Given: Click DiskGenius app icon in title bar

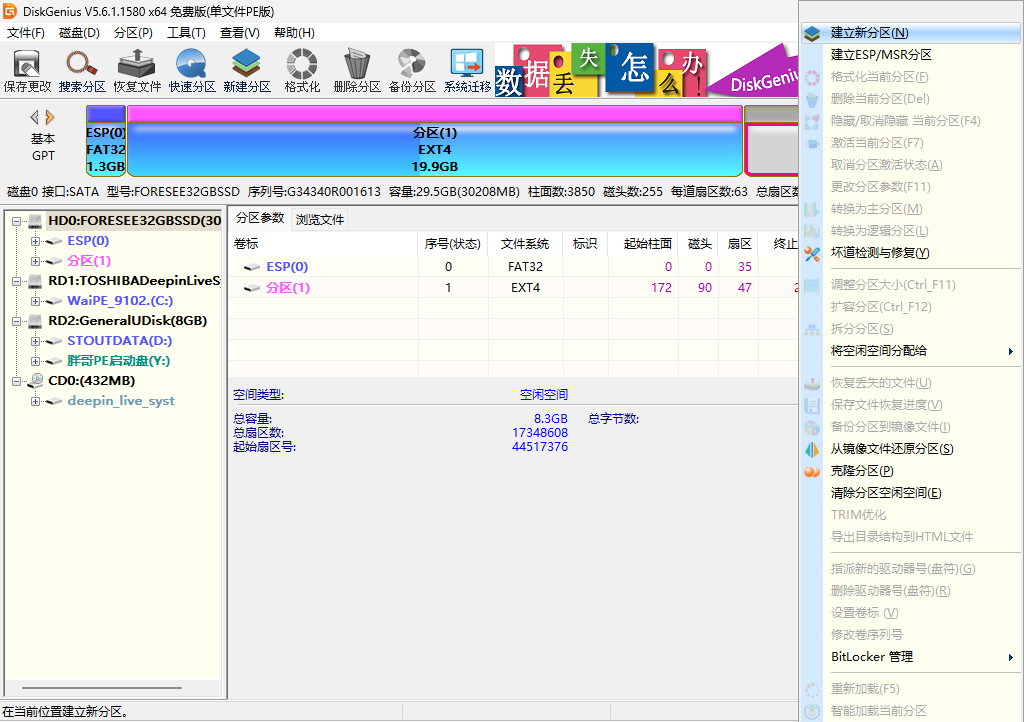Looking at the screenshot, I should [x=9, y=11].
